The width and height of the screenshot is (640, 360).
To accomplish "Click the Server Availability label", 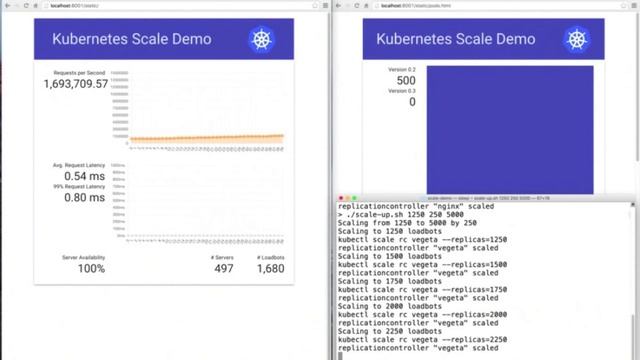I will (x=83, y=258).
